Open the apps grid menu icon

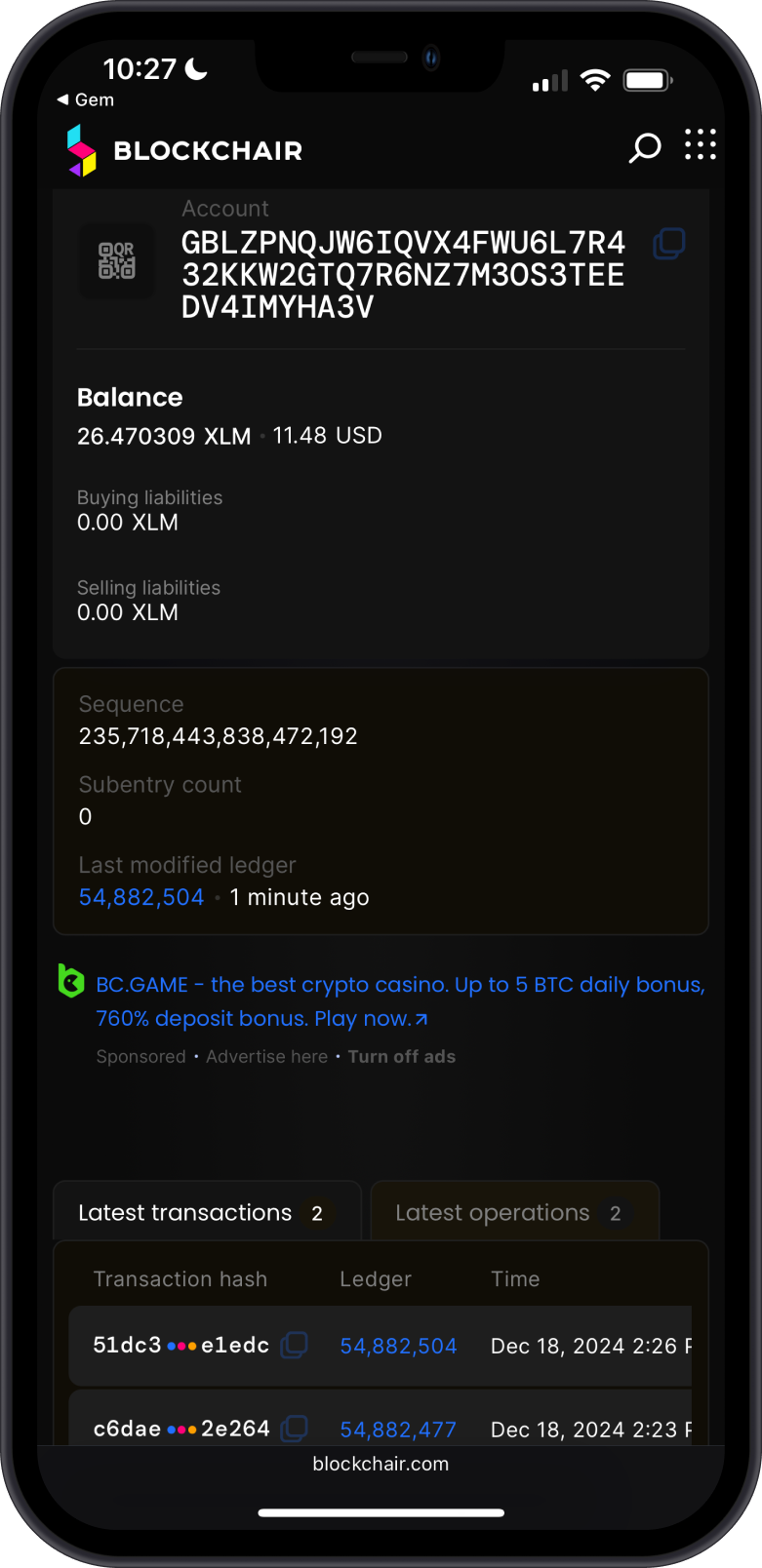(x=701, y=145)
